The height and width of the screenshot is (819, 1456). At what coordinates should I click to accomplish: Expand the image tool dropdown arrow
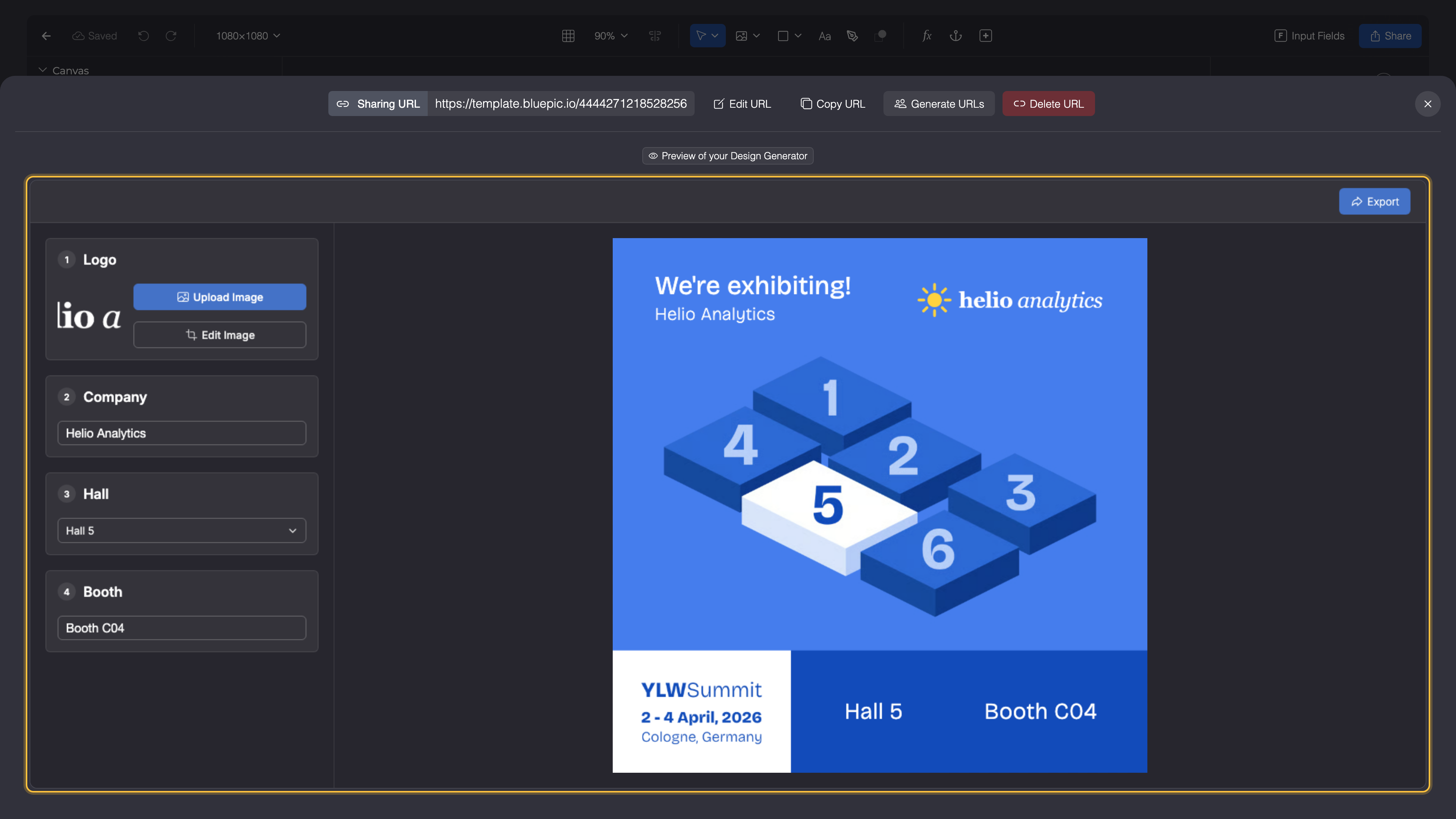click(756, 36)
